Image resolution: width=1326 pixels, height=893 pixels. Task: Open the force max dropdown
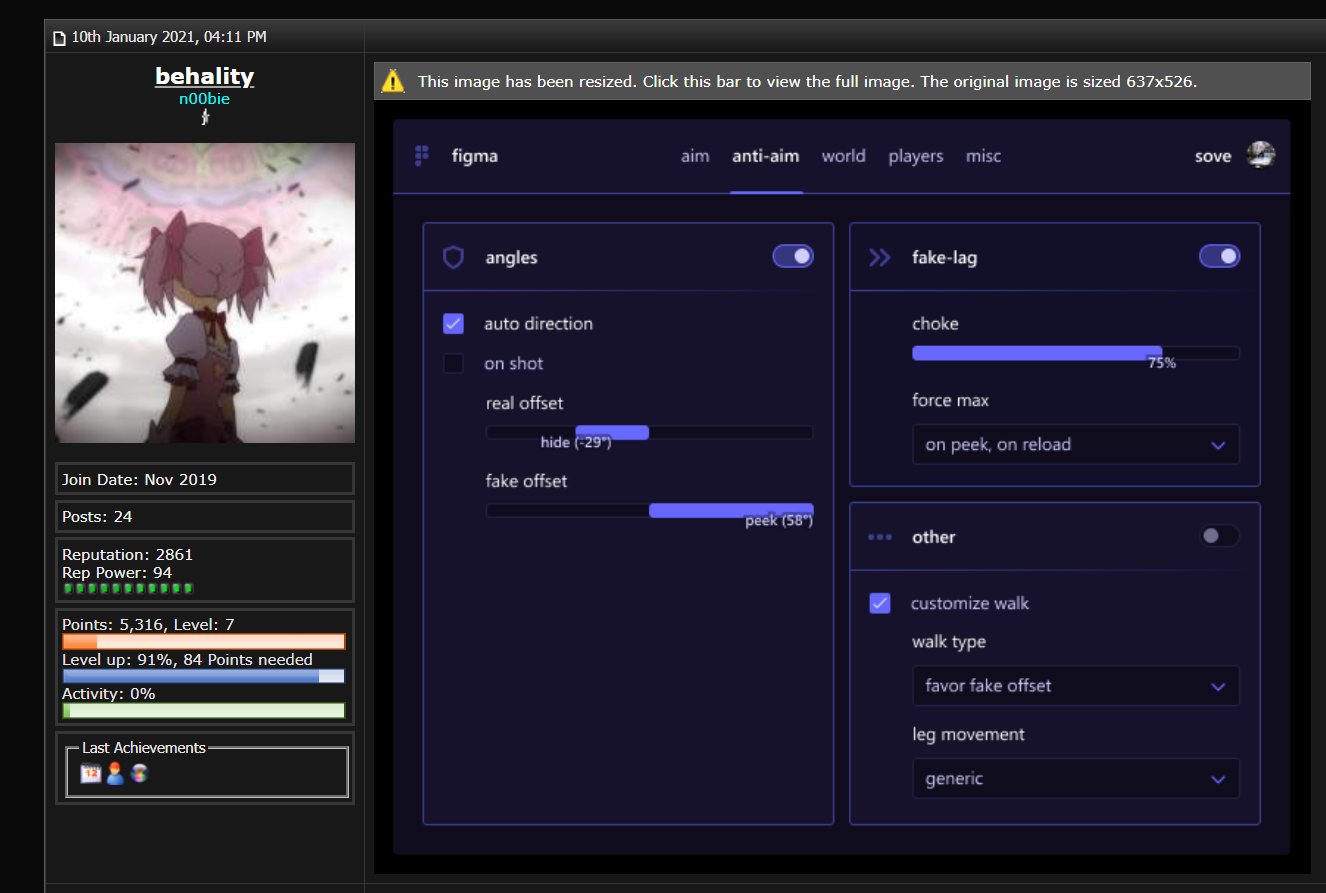(x=1076, y=445)
